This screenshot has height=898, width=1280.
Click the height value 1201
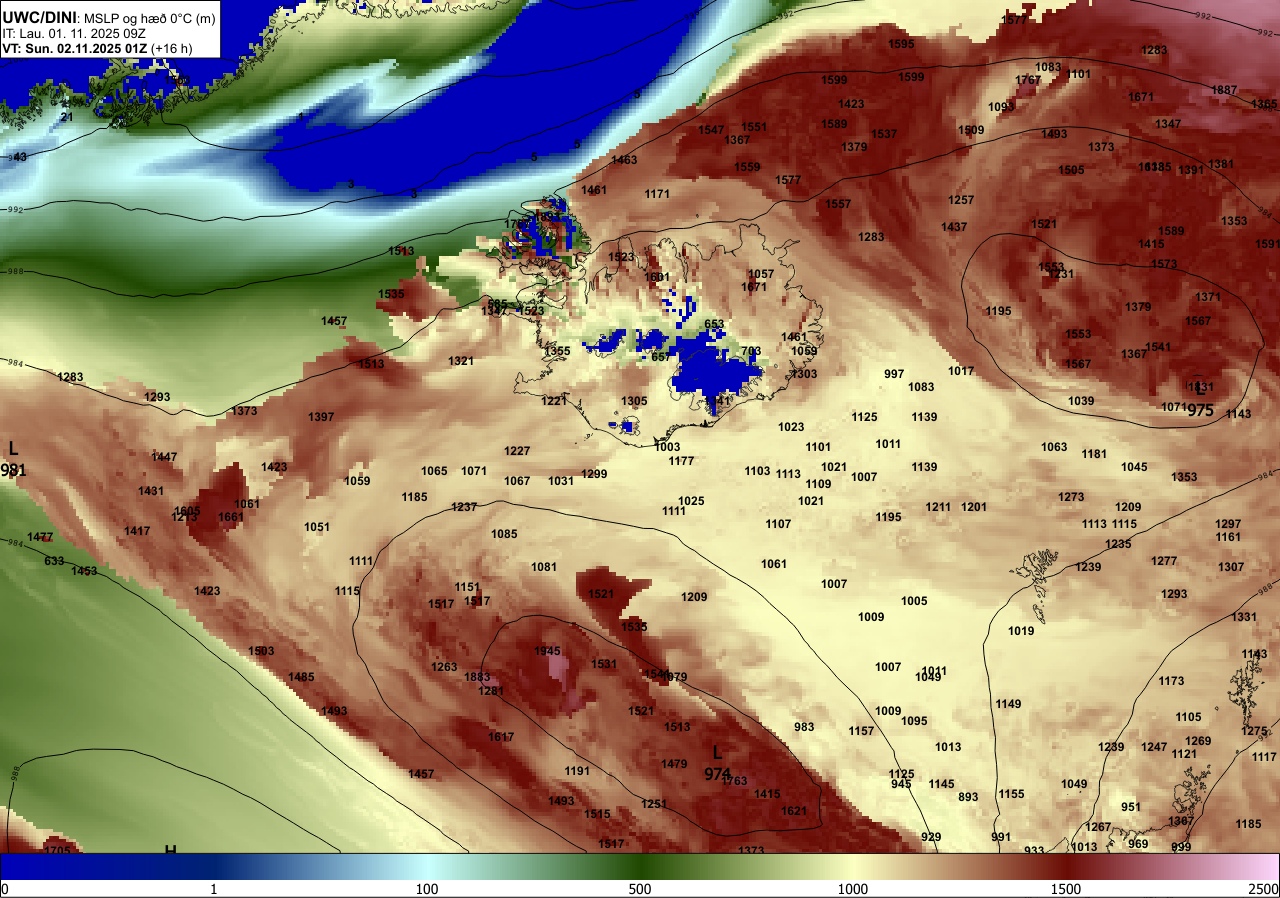(974, 507)
